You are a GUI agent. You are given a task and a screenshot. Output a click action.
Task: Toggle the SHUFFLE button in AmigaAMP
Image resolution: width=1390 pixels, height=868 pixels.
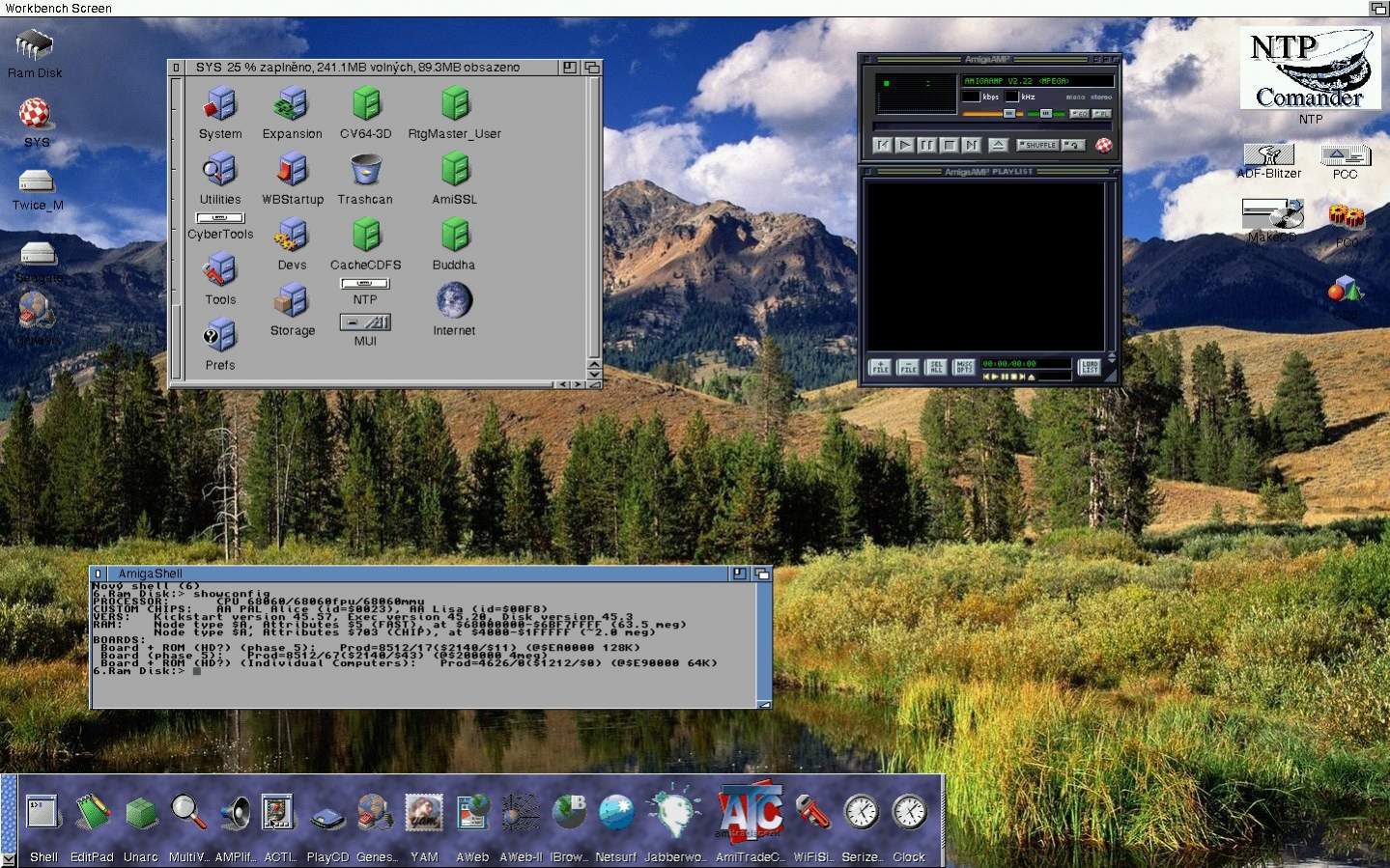[x=1038, y=145]
